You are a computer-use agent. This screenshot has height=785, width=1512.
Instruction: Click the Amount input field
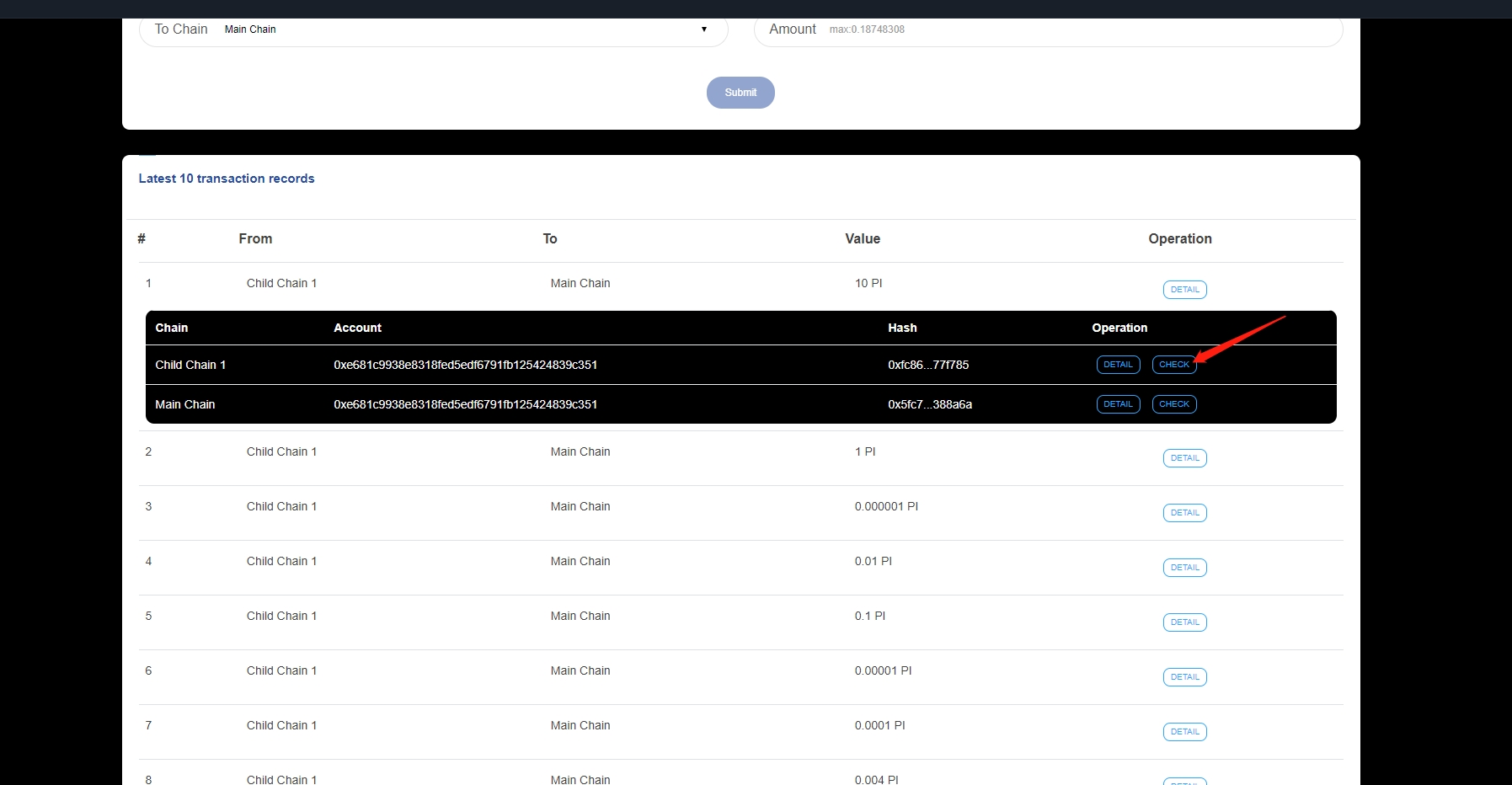[x=1078, y=29]
